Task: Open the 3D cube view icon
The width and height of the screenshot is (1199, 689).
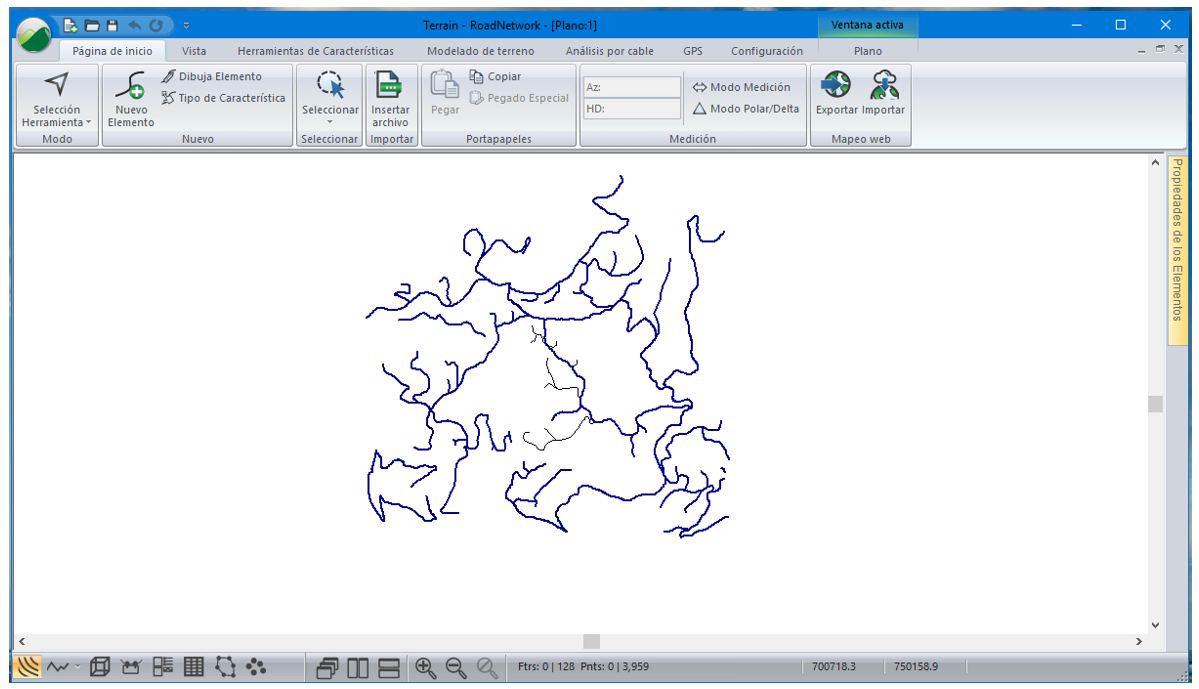Action: pos(100,667)
